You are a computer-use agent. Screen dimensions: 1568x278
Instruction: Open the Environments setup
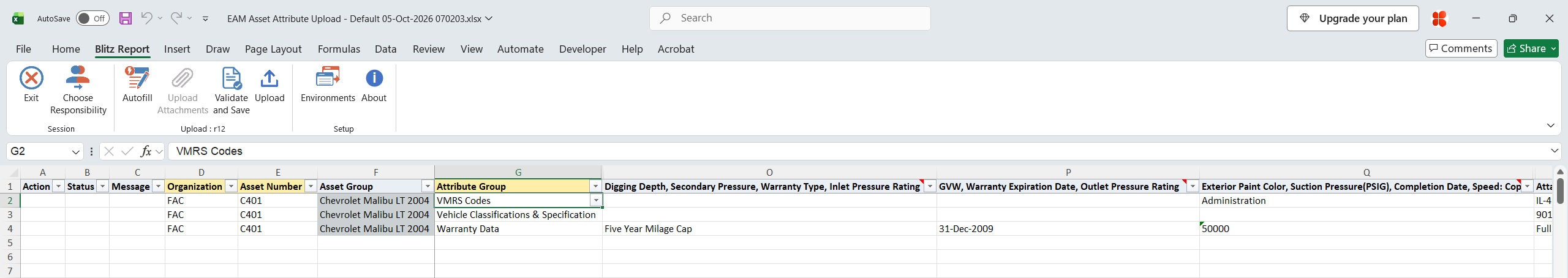click(328, 85)
